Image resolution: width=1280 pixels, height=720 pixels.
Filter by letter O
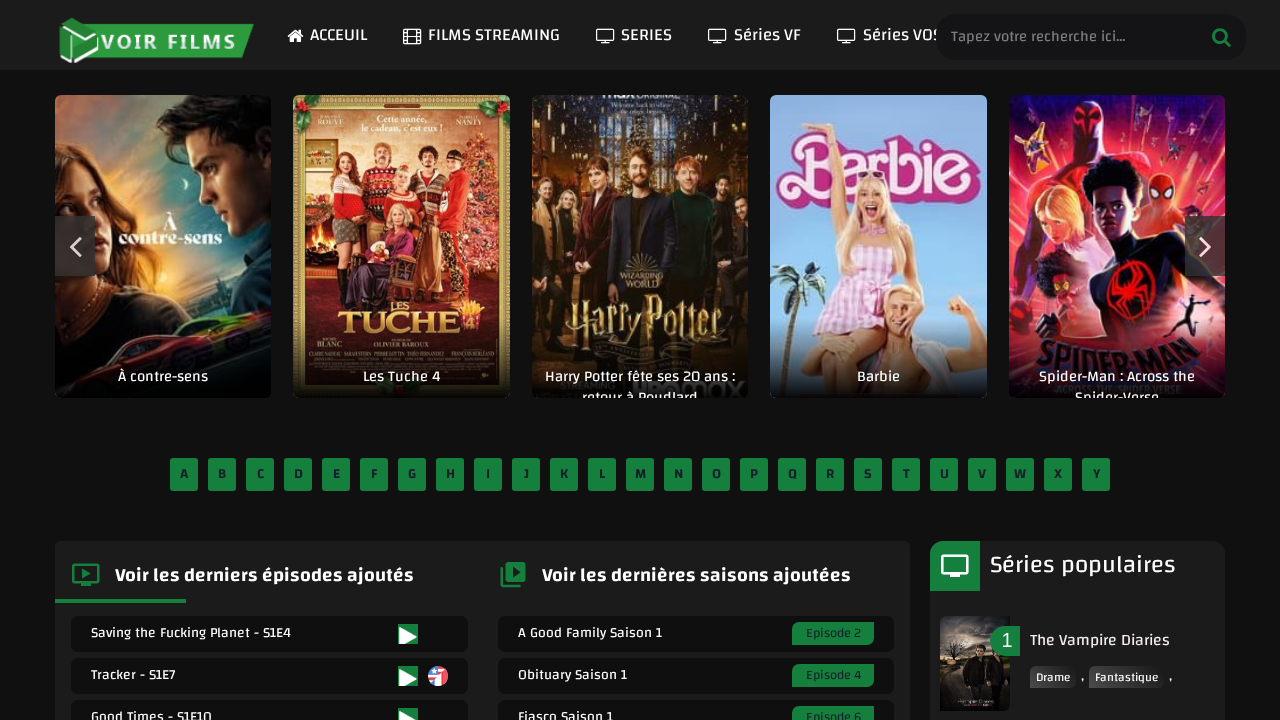pos(716,474)
